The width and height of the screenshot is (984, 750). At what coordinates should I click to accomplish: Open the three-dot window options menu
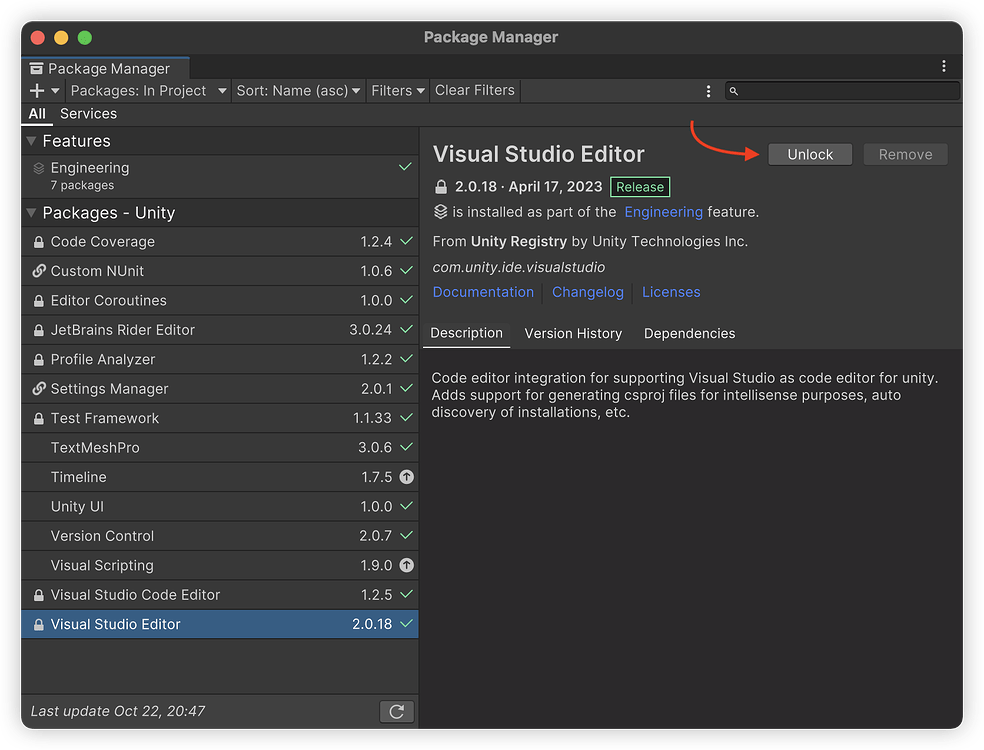click(x=943, y=66)
